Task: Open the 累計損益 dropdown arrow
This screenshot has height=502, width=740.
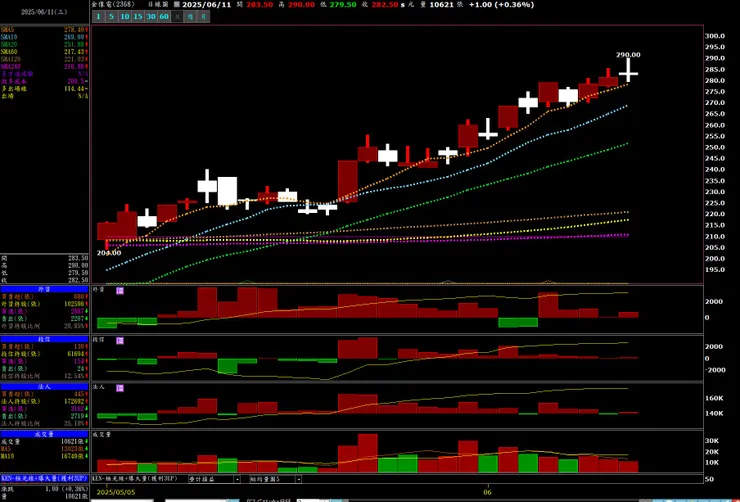Action: click(x=237, y=479)
